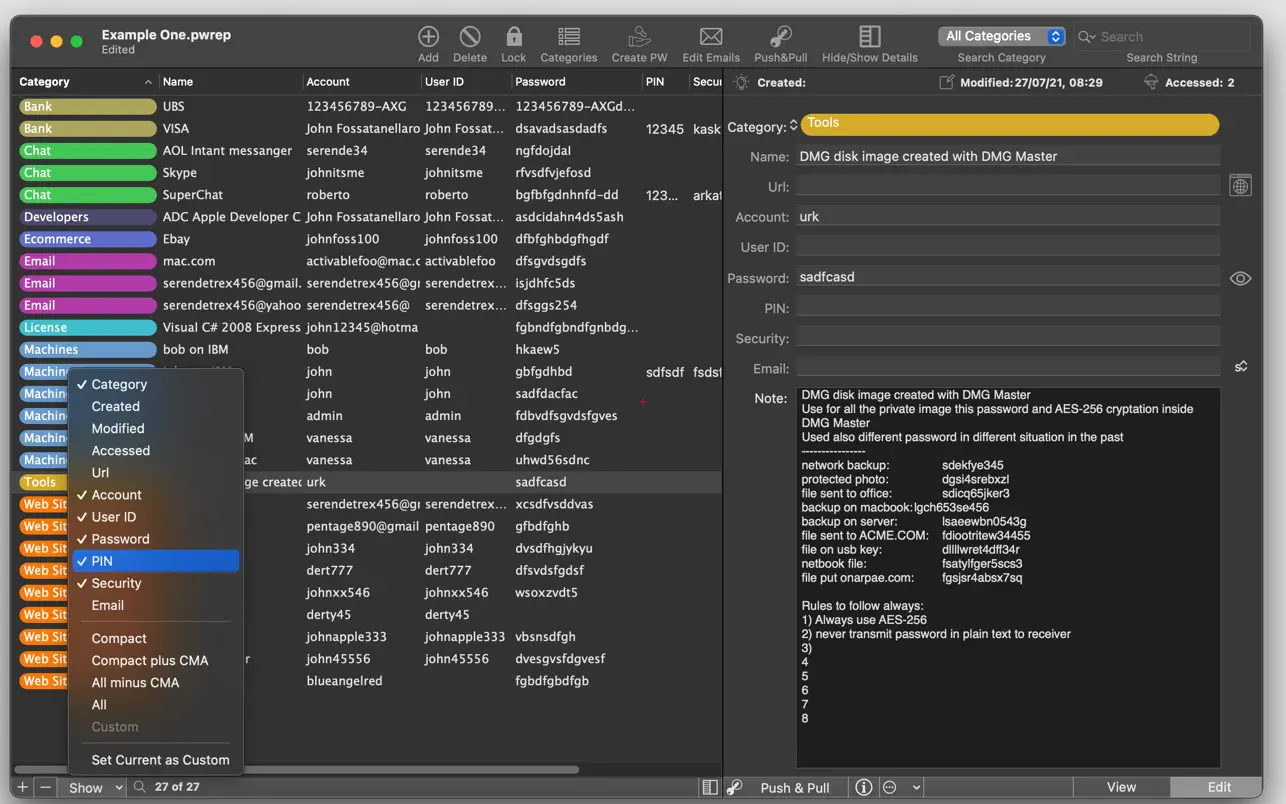Open the Tools category popup in details
The width and height of the screenshot is (1286, 804).
[1009, 125]
